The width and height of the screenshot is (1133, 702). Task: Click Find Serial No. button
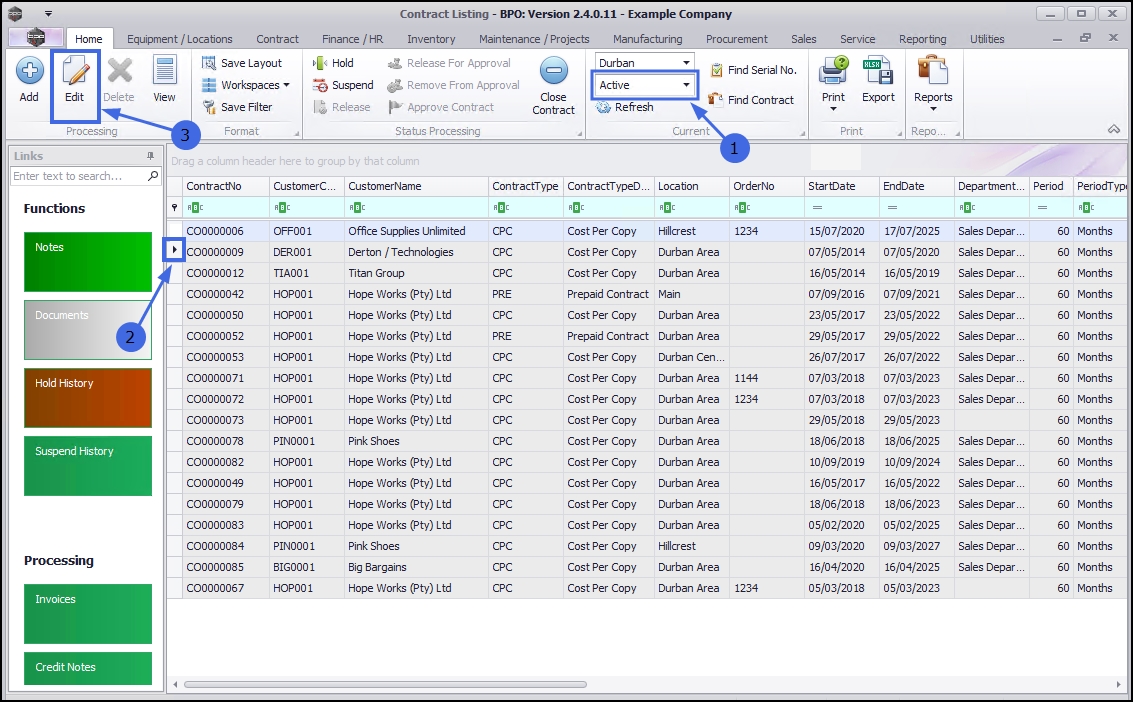click(x=754, y=70)
